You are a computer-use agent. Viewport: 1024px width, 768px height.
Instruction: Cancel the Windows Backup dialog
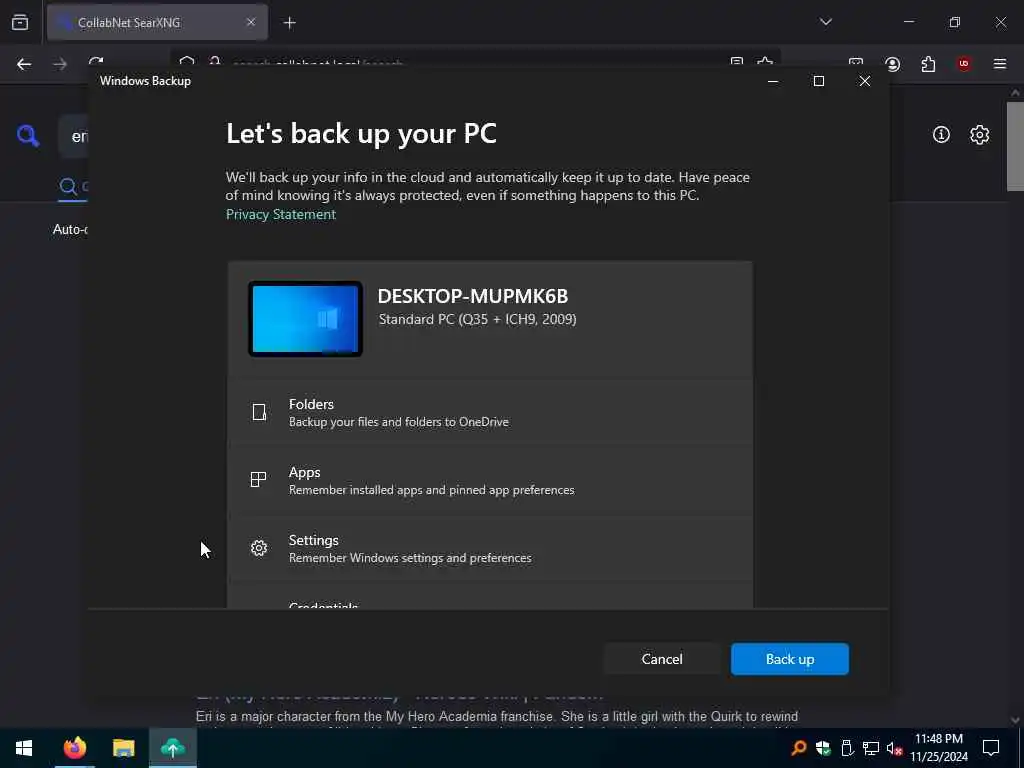point(662,659)
